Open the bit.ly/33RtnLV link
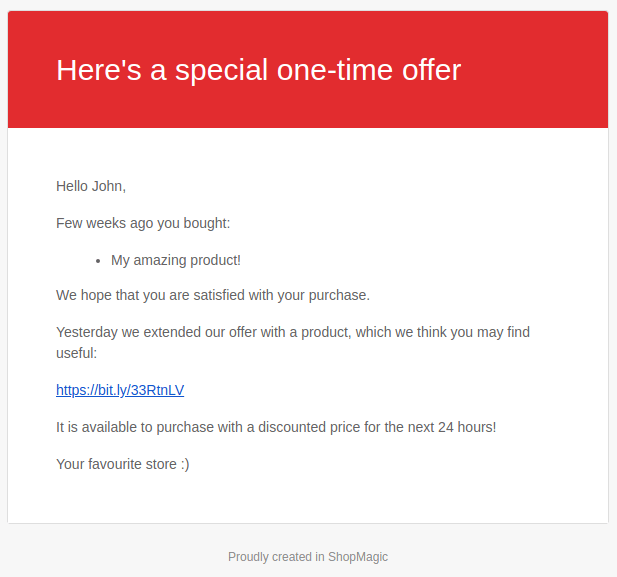Image resolution: width=617 pixels, height=577 pixels. point(120,390)
